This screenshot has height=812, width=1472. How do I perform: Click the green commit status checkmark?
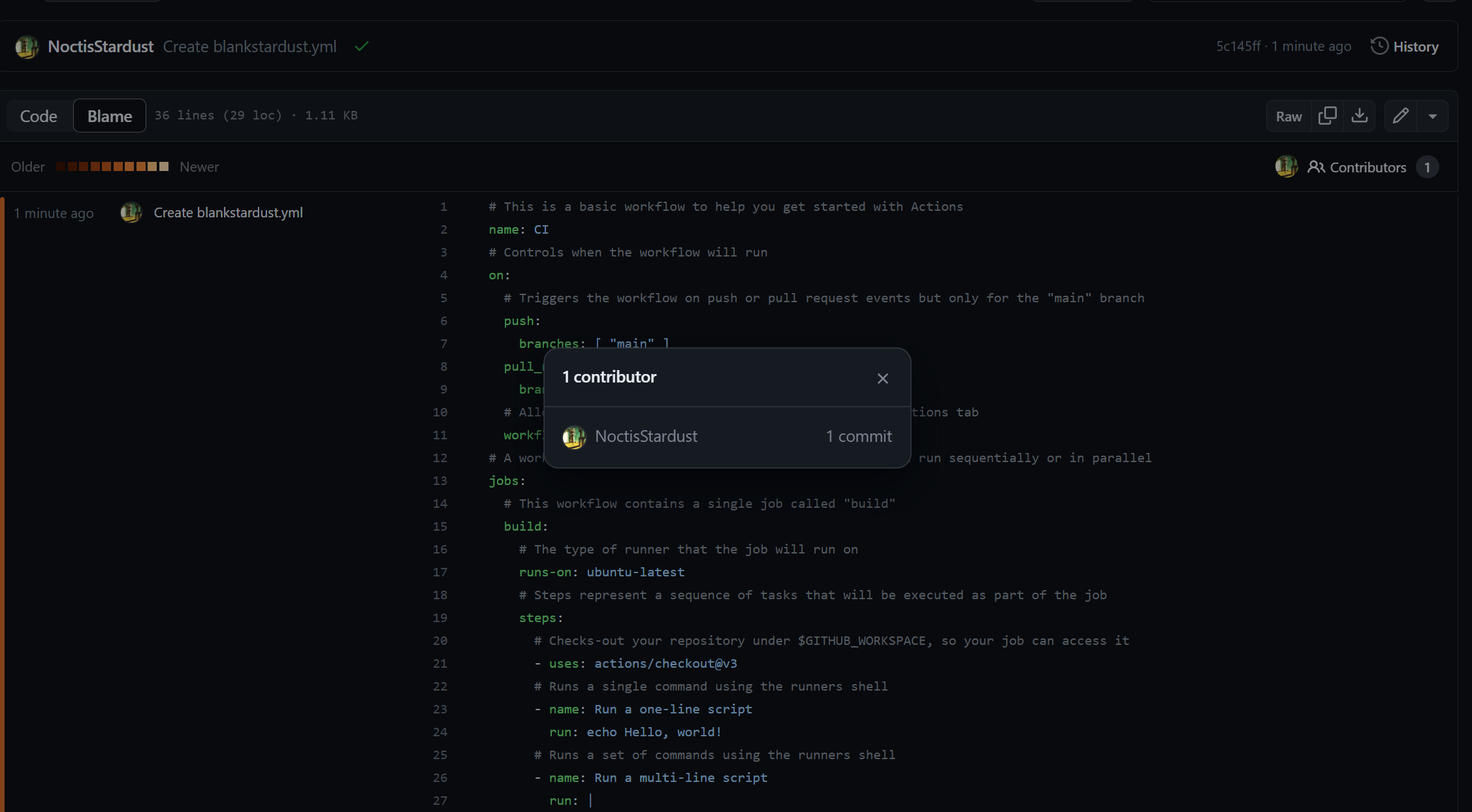(362, 46)
